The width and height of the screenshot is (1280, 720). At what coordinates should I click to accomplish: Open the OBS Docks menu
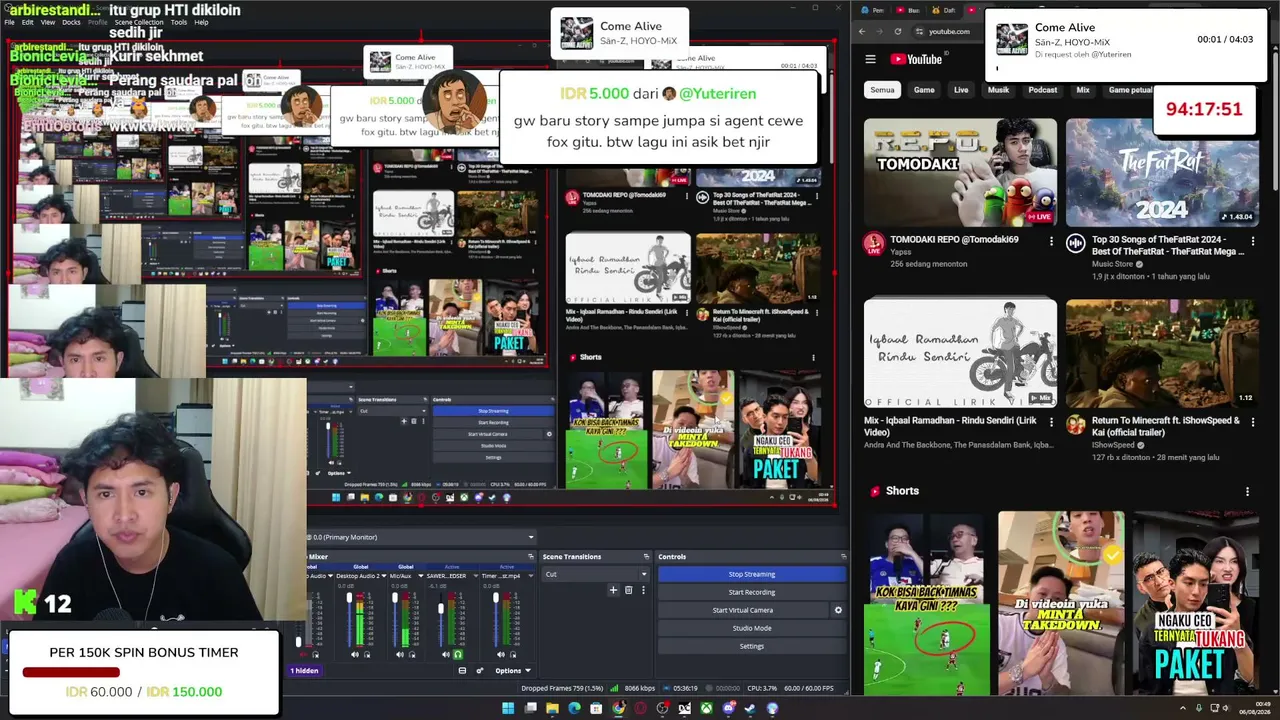pyautogui.click(x=71, y=22)
